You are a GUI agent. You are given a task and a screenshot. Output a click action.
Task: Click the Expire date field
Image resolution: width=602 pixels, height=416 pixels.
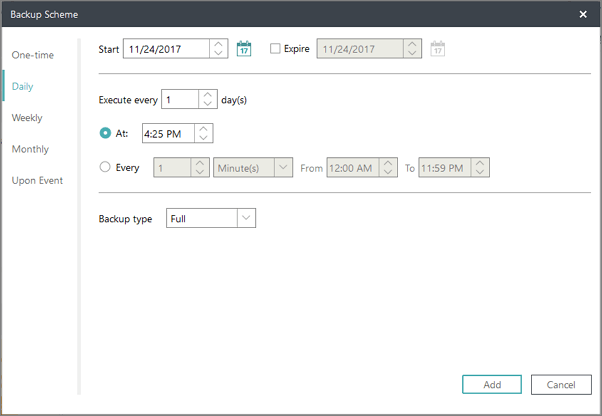point(360,49)
